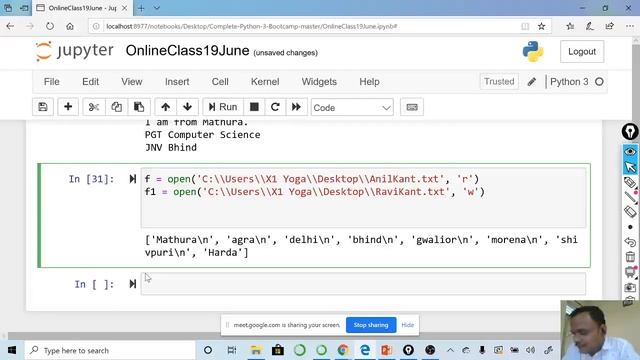Screen dimensions: 640x360
Task: Go to browser home page icon
Action: [70, 26]
